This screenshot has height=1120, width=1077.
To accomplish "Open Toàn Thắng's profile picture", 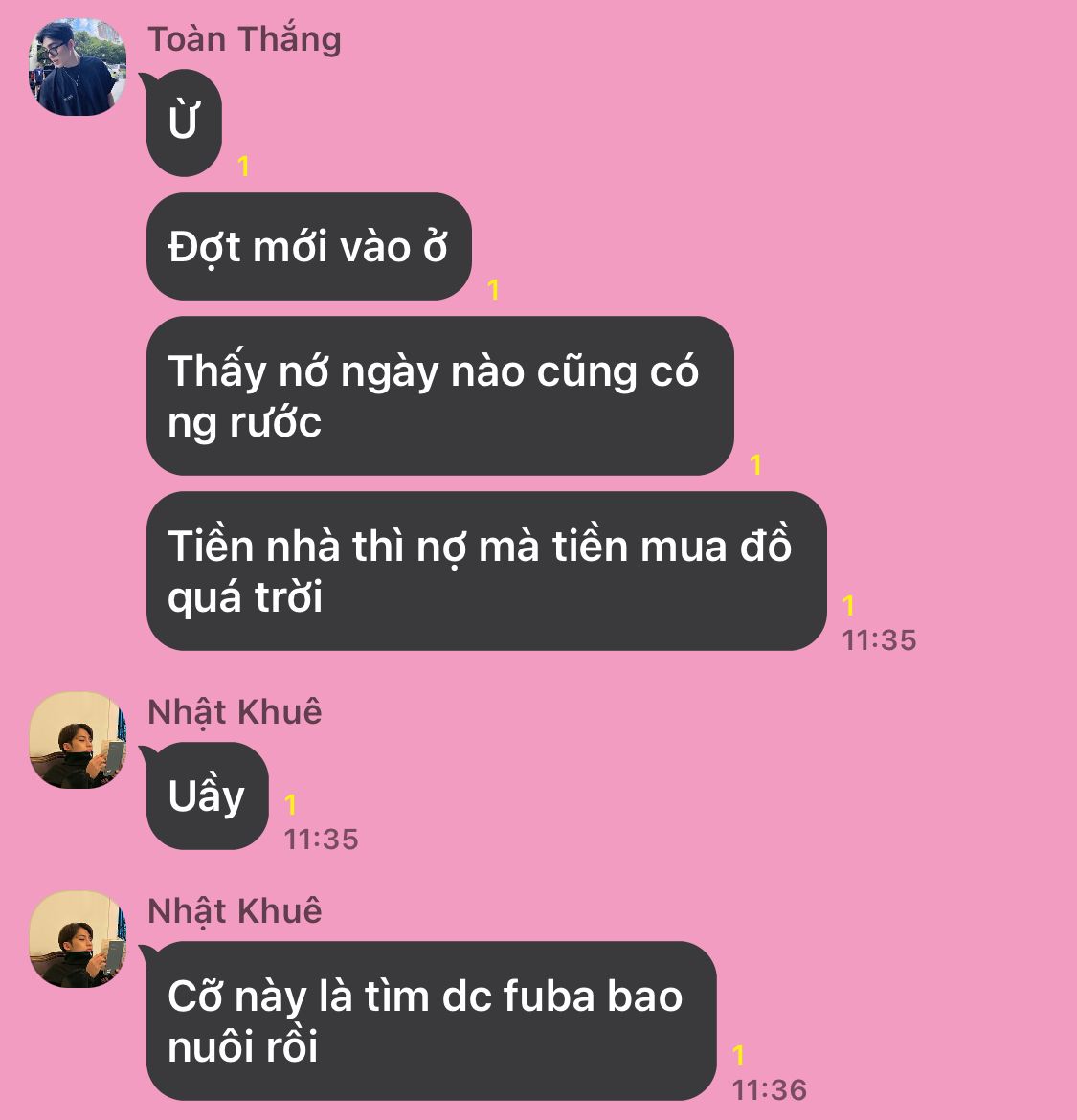I will pos(78,67).
